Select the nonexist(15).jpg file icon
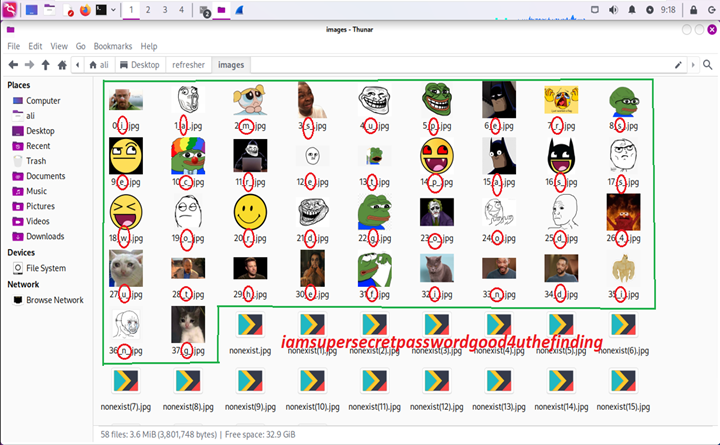The width and height of the screenshot is (720, 445). tap(623, 381)
